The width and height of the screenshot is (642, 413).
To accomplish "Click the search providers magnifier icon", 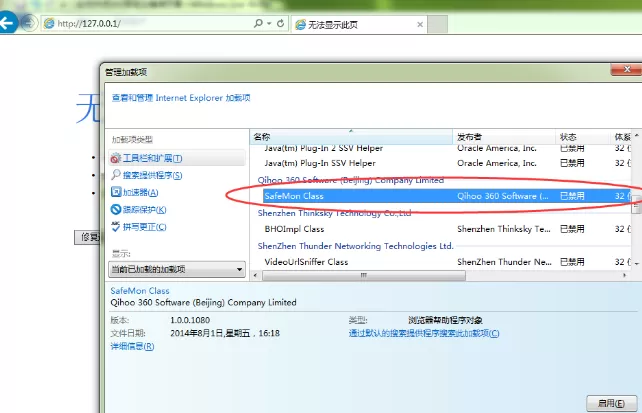I will tap(116, 175).
